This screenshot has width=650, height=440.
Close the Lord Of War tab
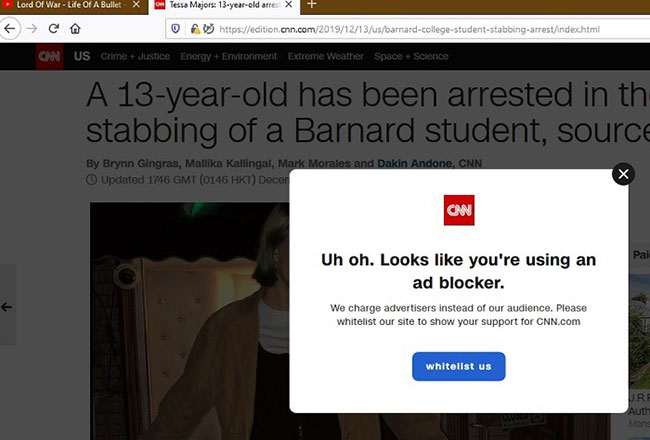click(x=136, y=5)
